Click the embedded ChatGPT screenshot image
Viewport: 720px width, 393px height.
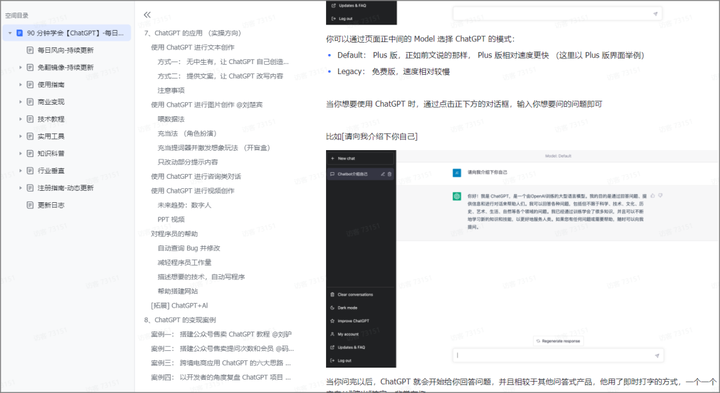[523, 258]
